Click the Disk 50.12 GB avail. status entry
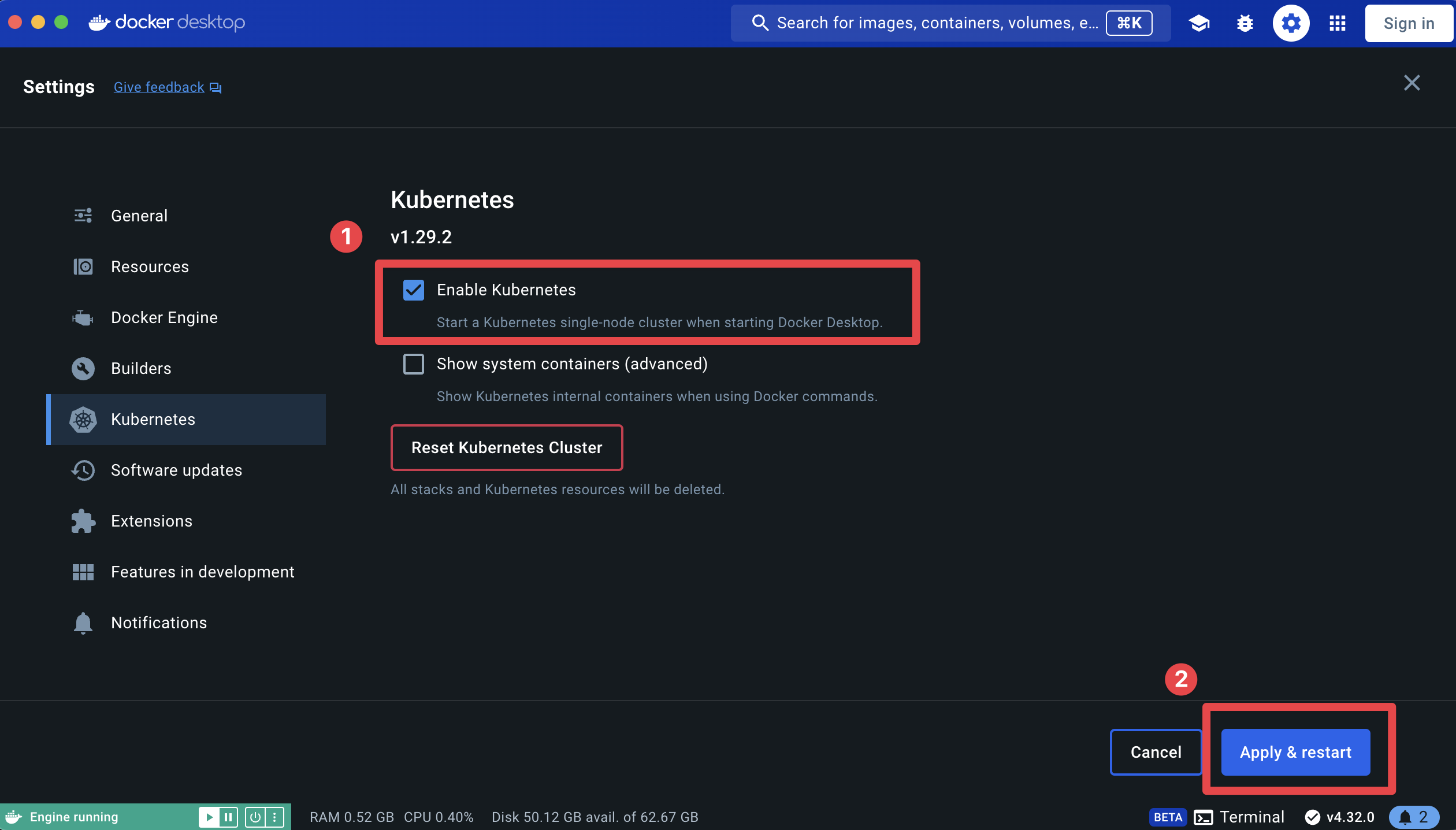Viewport: 1456px width, 830px height. tap(595, 817)
